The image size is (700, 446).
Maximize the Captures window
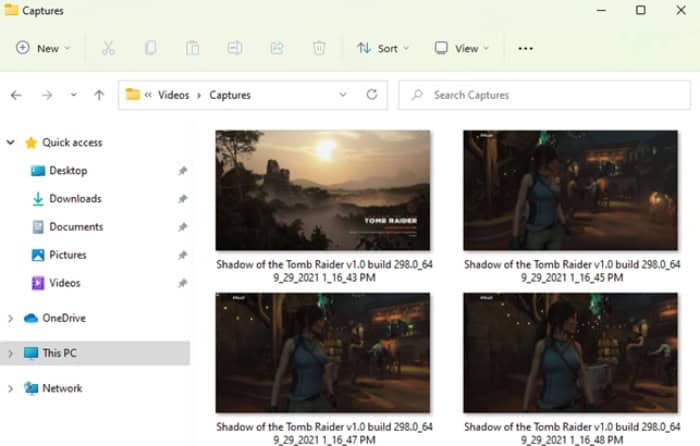coord(641,10)
